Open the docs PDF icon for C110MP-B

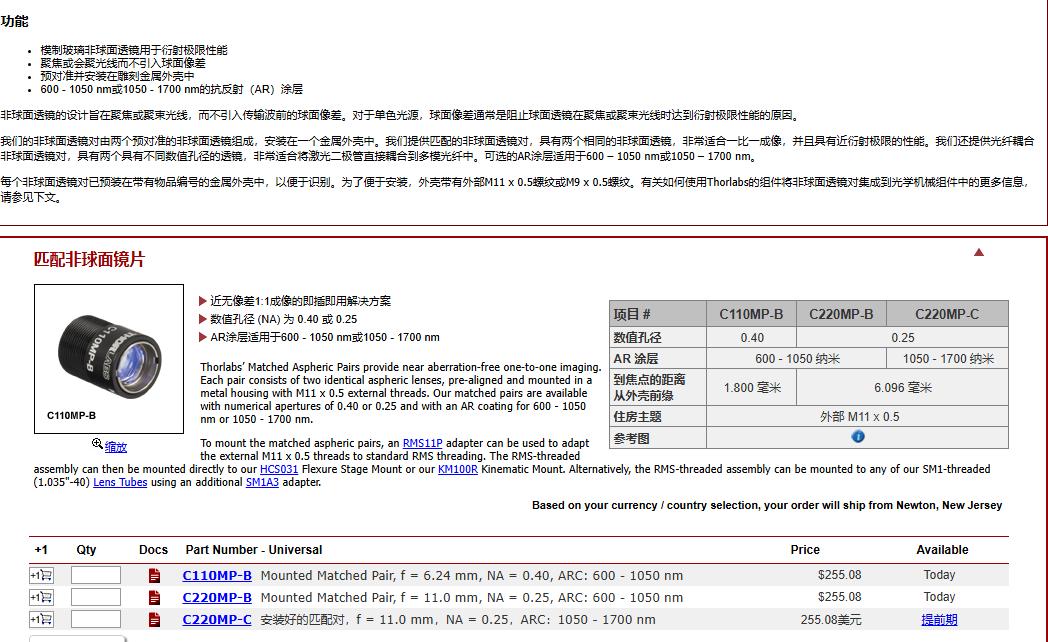(154, 575)
